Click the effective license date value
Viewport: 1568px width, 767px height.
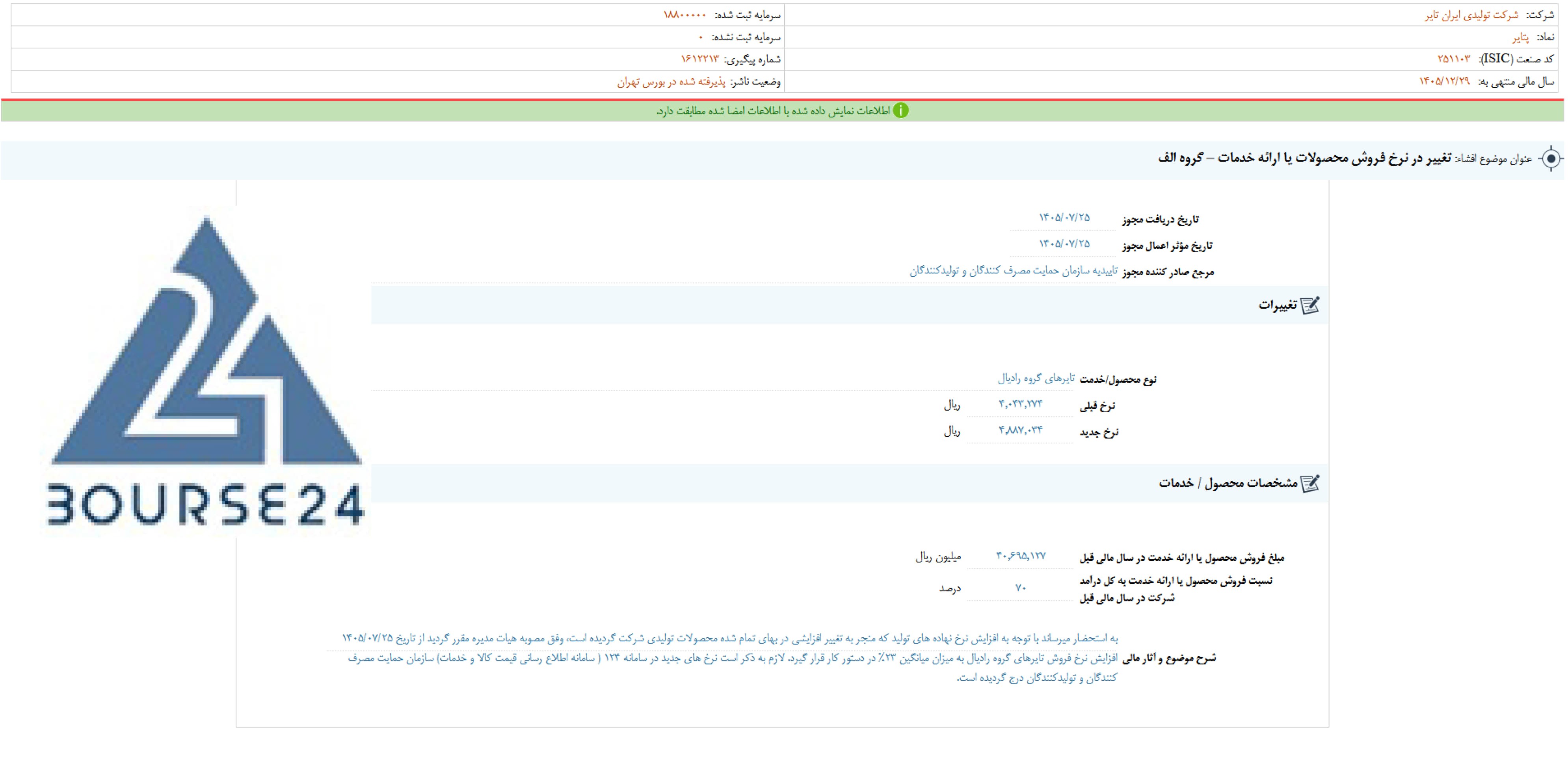click(1064, 244)
